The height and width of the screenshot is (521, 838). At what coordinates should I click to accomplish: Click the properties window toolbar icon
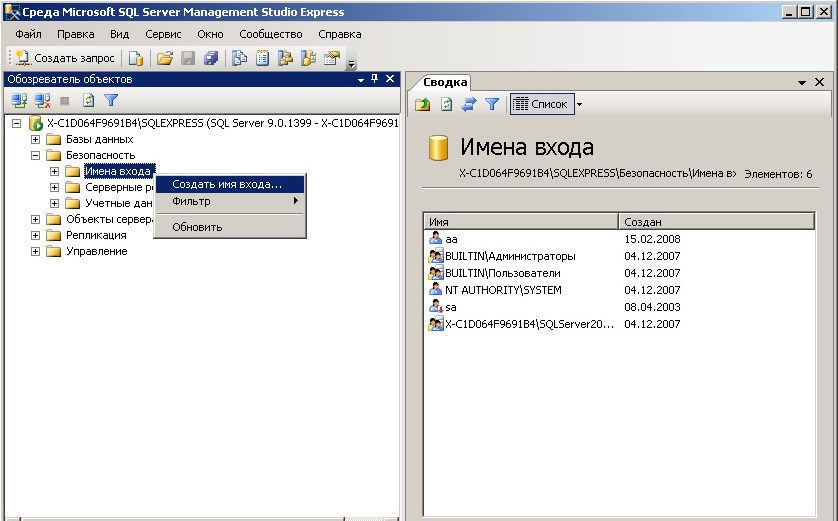coord(332,58)
